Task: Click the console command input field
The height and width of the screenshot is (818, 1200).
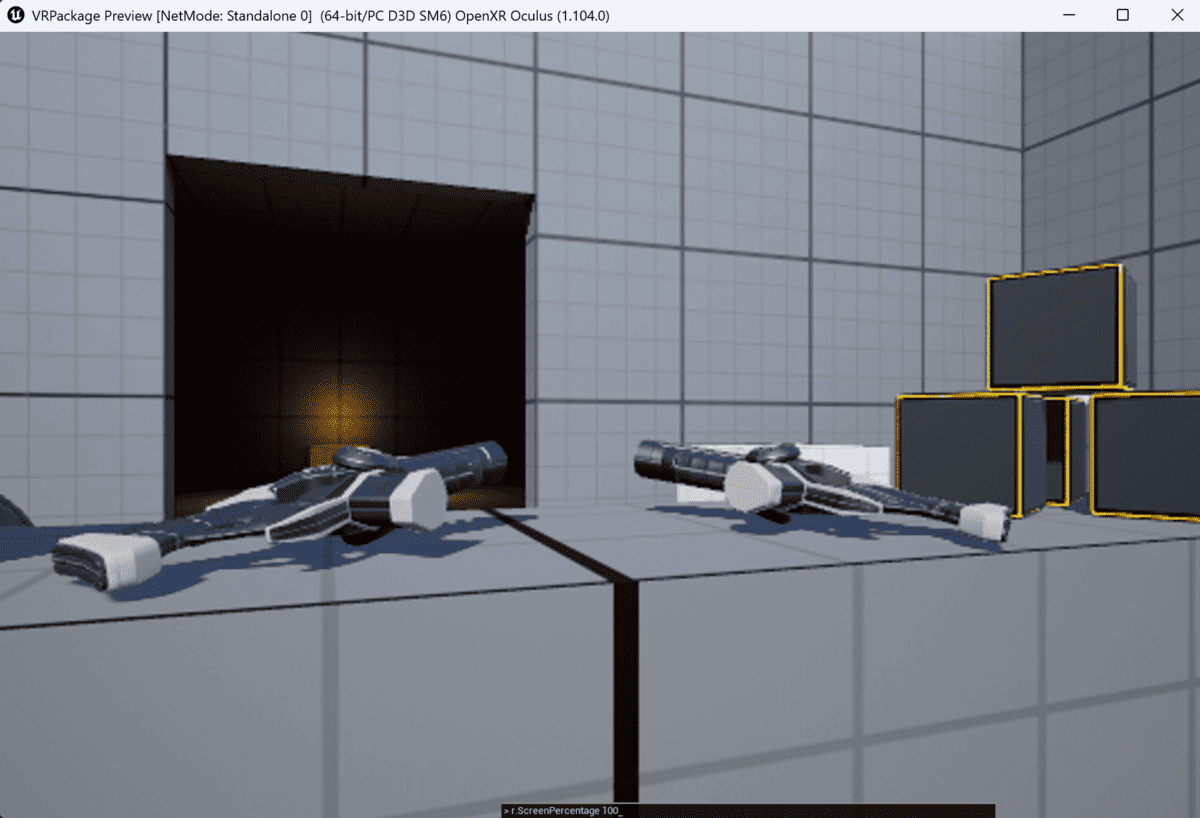Action: click(748, 810)
